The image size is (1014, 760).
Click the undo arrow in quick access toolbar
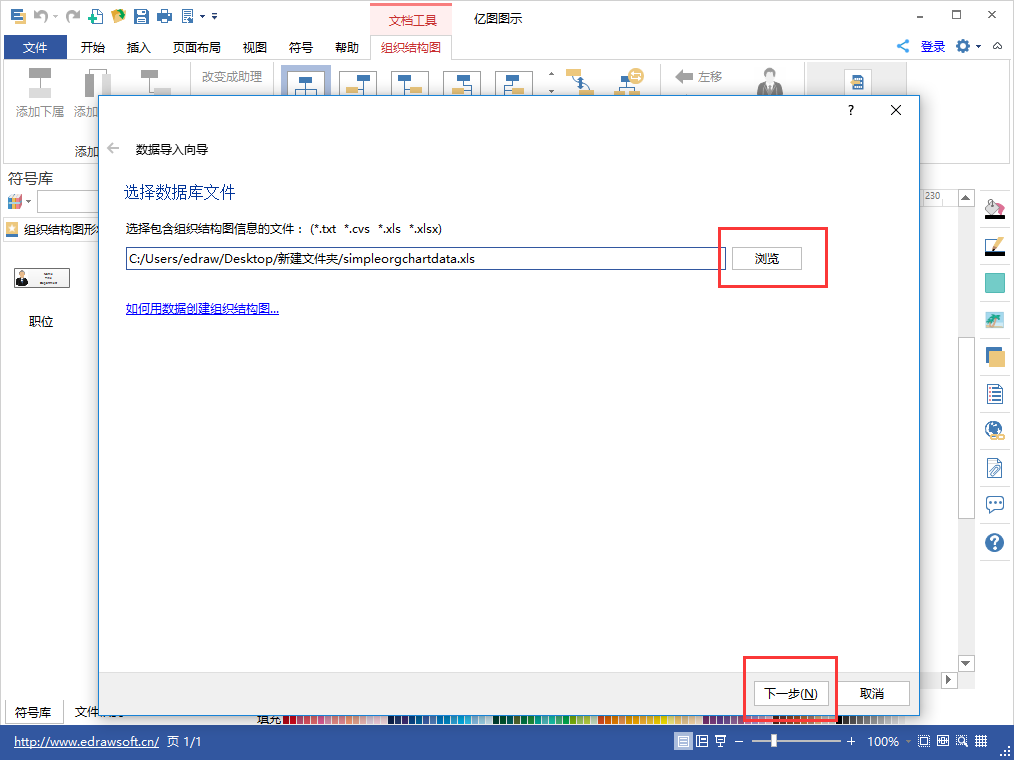coord(39,16)
